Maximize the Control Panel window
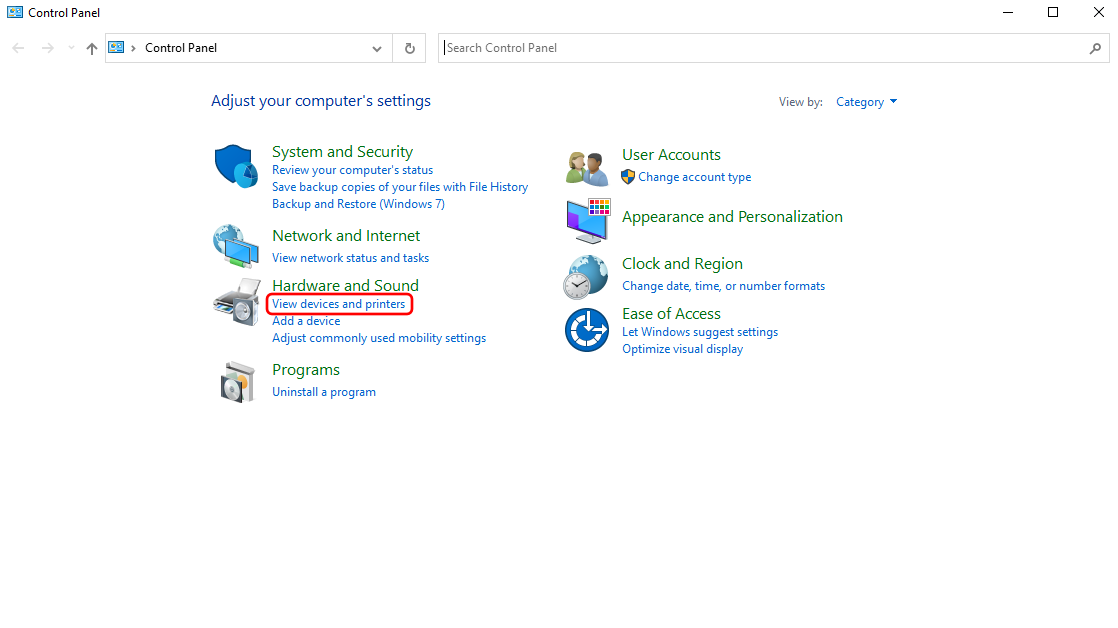The width and height of the screenshot is (1118, 628). click(1053, 12)
